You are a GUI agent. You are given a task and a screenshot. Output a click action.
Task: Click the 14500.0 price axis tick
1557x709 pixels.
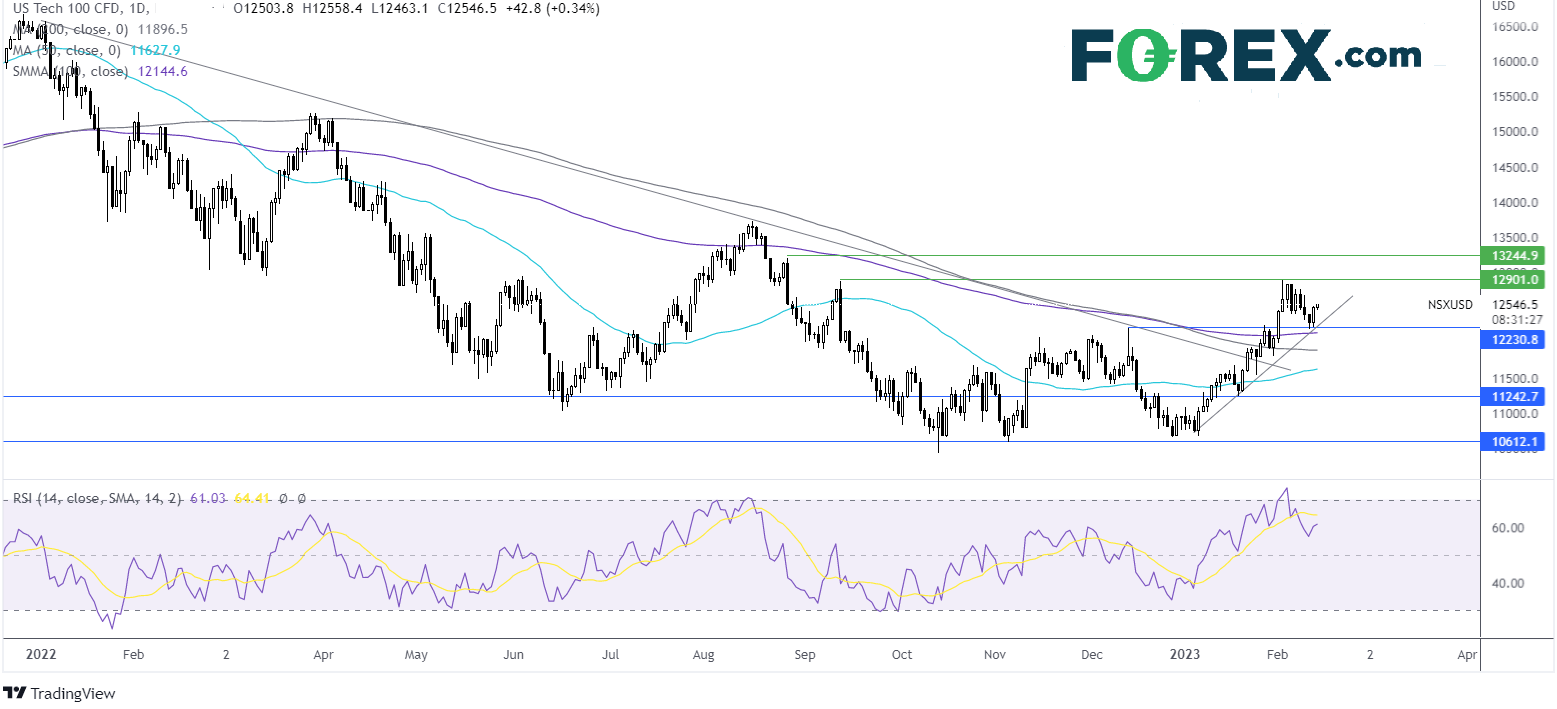(x=1514, y=168)
